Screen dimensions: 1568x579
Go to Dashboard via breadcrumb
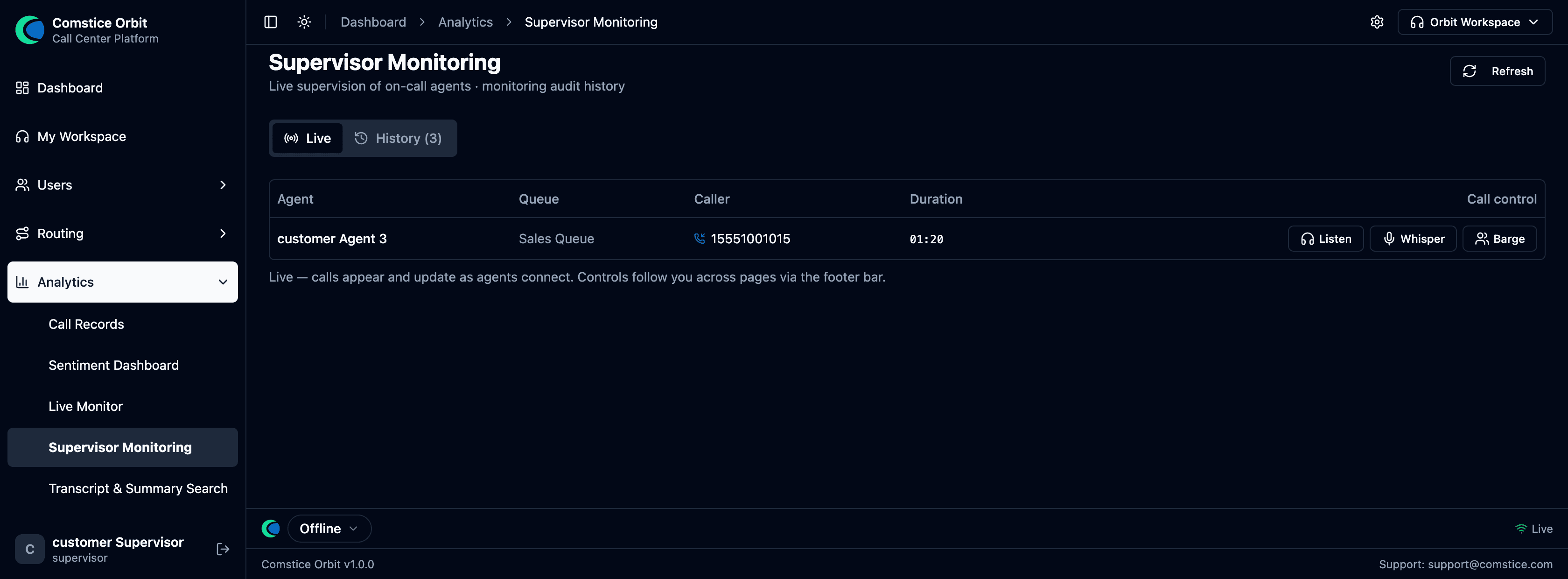pyautogui.click(x=373, y=22)
